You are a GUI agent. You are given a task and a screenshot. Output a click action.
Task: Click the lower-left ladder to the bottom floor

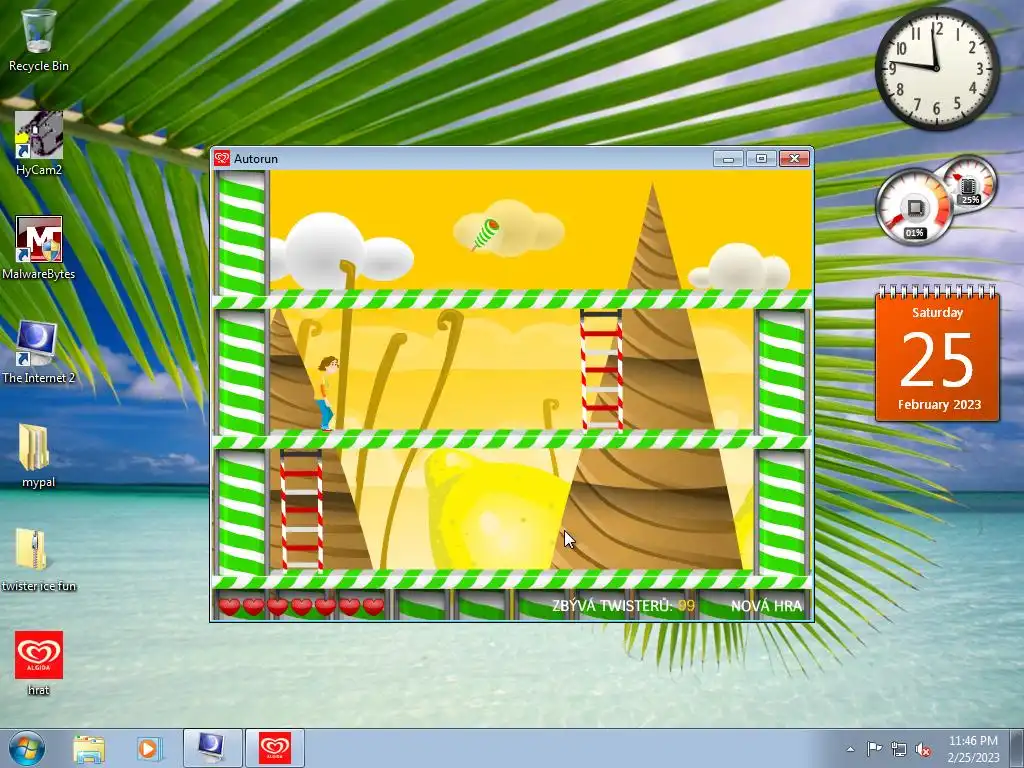click(x=301, y=510)
